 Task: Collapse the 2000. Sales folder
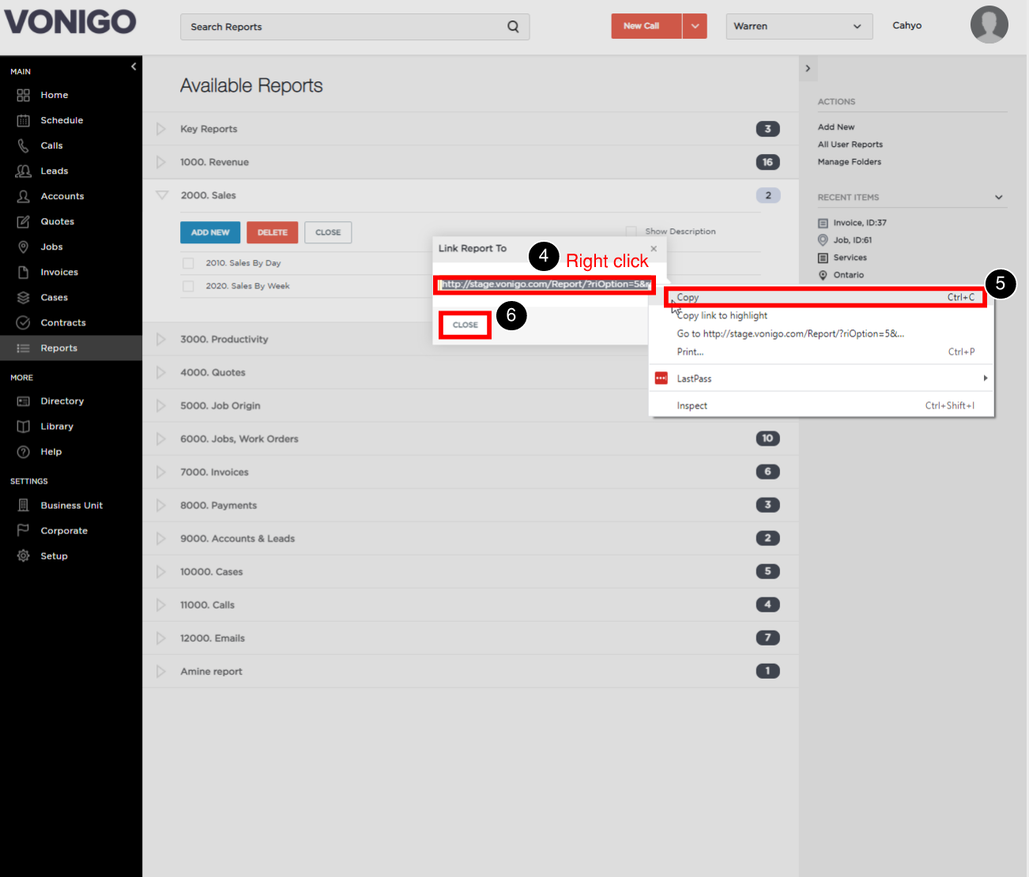click(x=162, y=195)
